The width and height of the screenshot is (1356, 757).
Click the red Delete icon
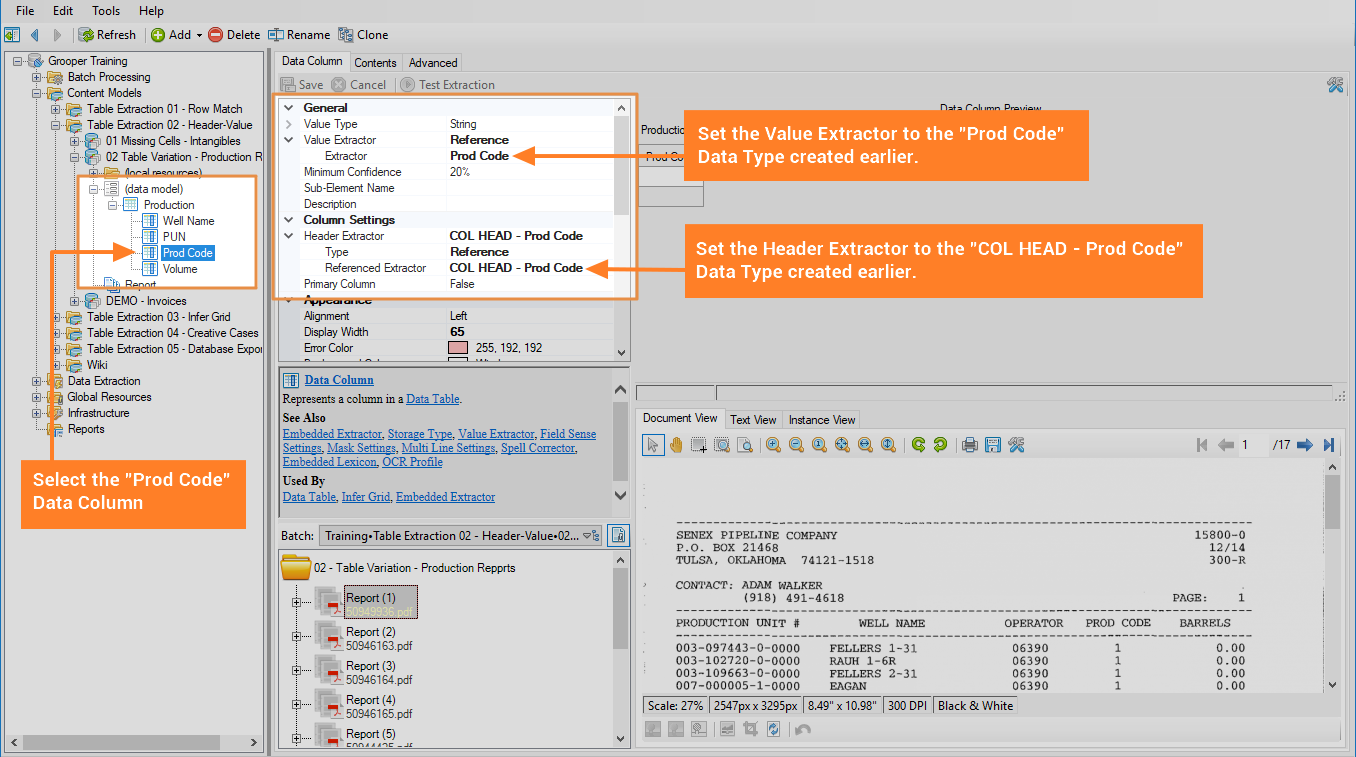click(x=215, y=35)
